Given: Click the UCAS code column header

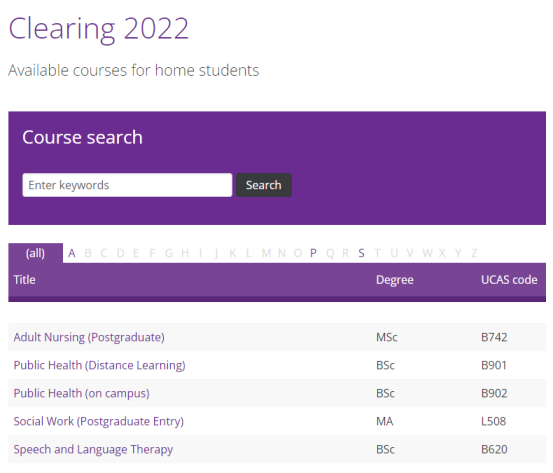Looking at the screenshot, I should [x=509, y=280].
